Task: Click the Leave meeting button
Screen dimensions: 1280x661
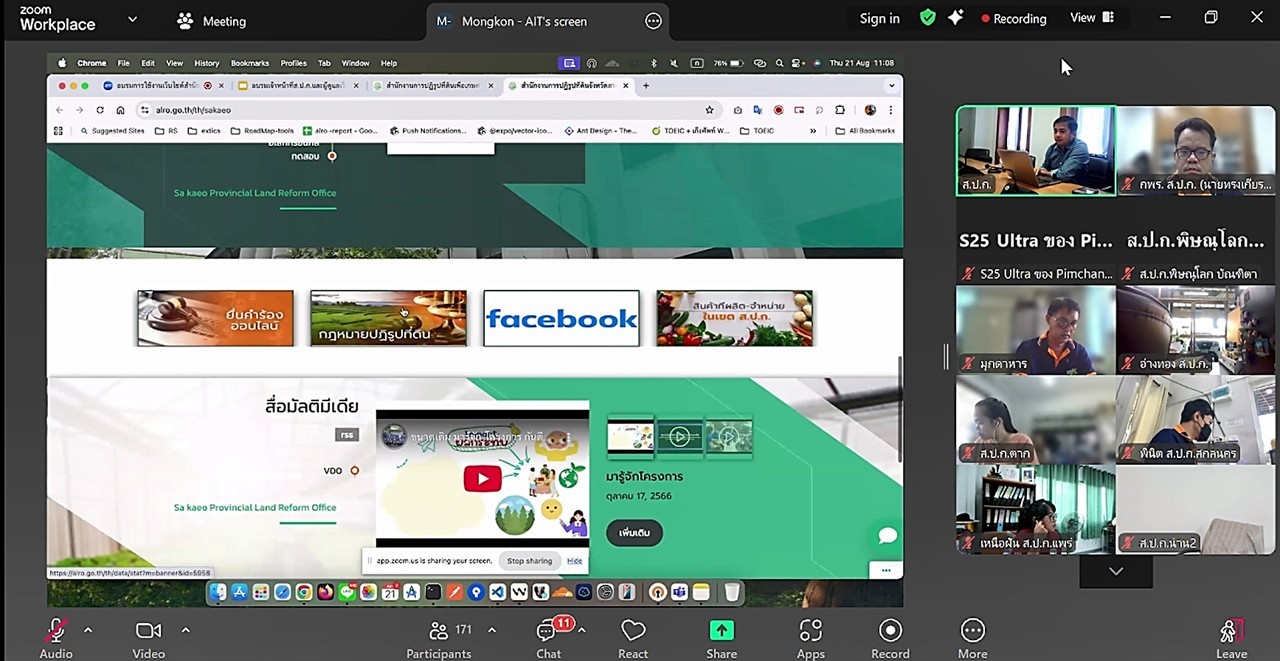Action: 1231,631
